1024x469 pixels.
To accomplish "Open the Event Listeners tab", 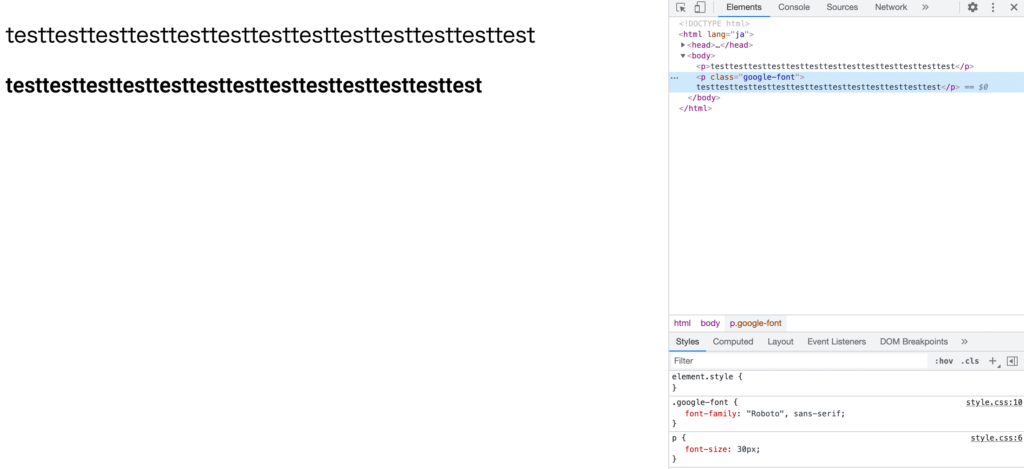I will click(x=837, y=342).
